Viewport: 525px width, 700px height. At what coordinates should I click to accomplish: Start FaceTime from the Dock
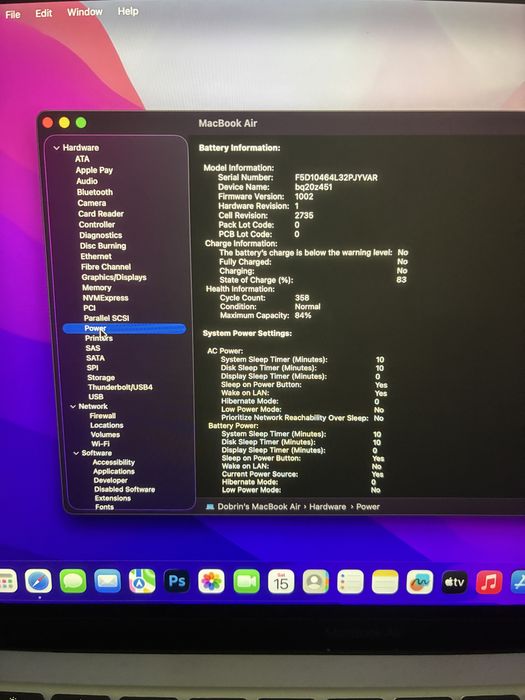click(x=246, y=581)
